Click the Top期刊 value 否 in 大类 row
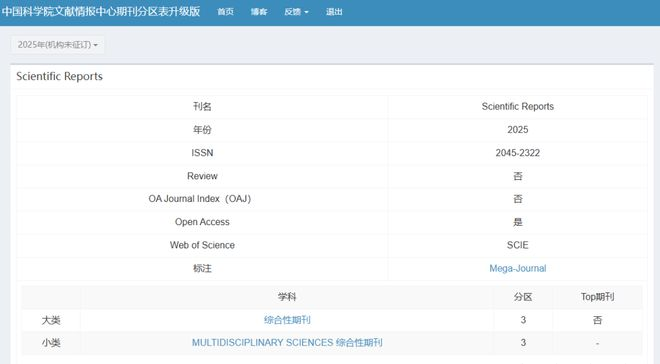 597,320
